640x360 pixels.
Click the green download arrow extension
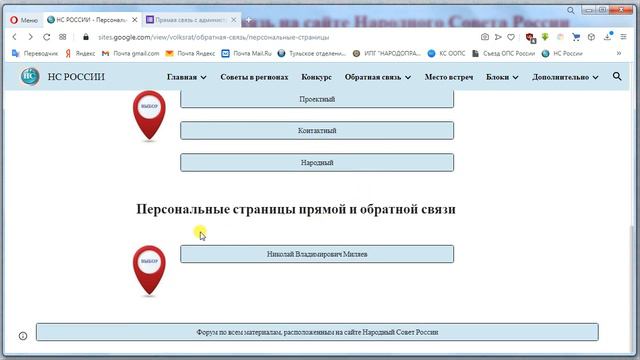tap(545, 37)
